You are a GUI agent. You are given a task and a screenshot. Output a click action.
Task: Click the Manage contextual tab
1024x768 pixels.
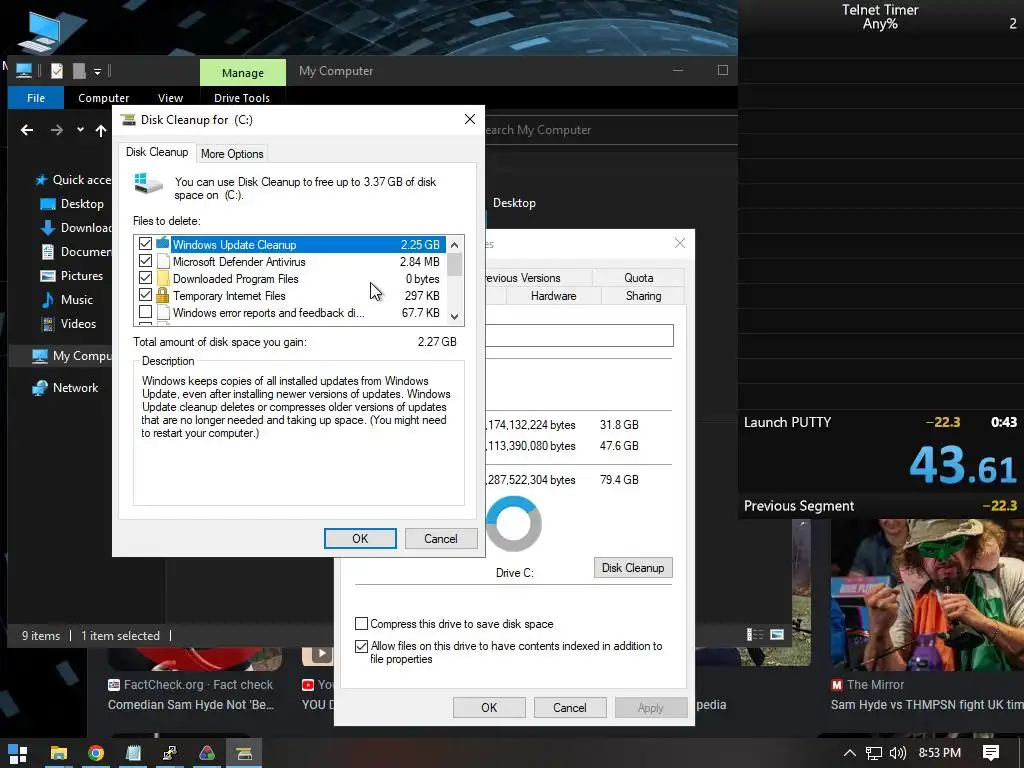(x=243, y=72)
